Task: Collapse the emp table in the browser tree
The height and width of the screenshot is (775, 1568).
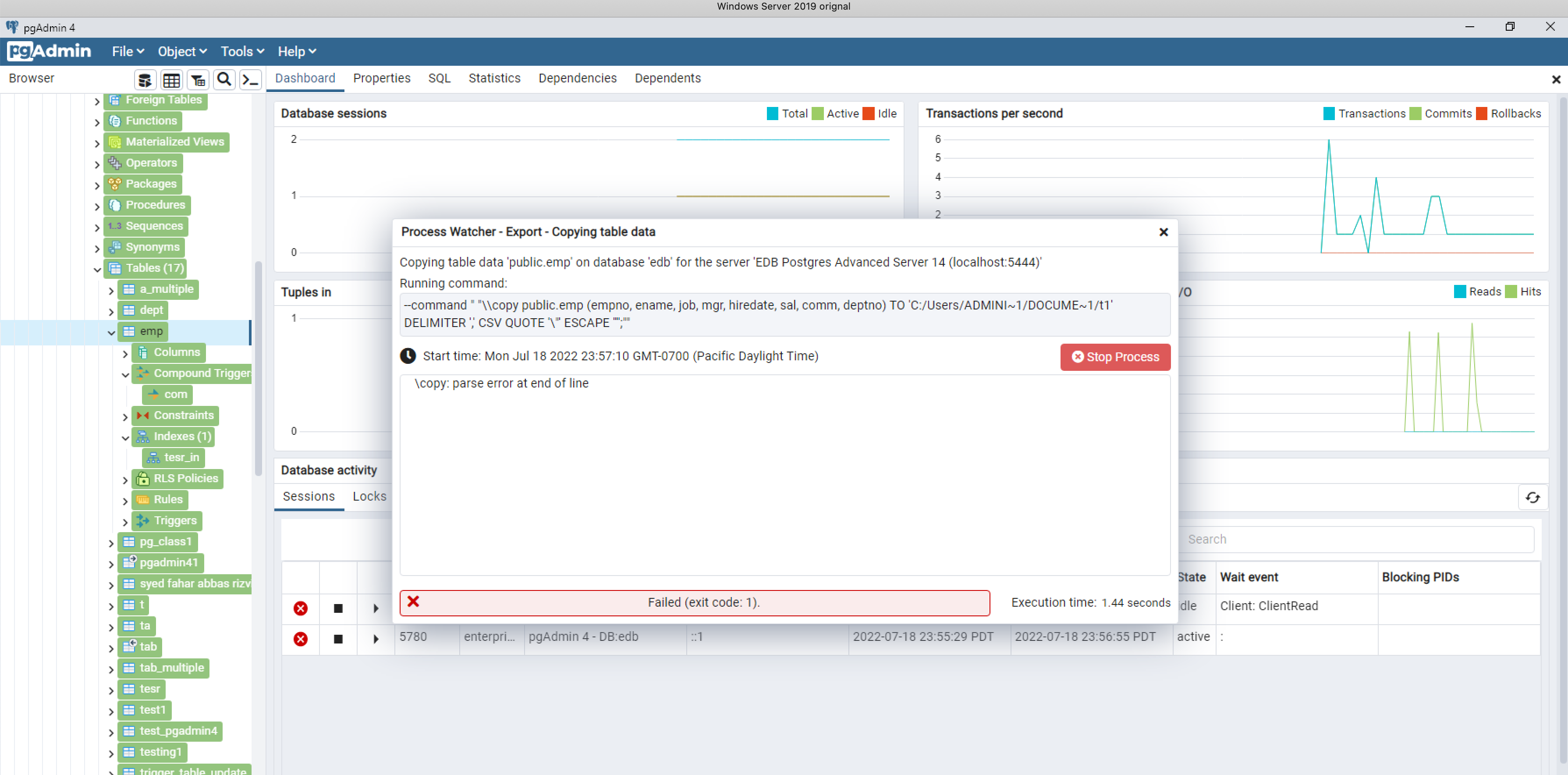Action: click(x=111, y=332)
